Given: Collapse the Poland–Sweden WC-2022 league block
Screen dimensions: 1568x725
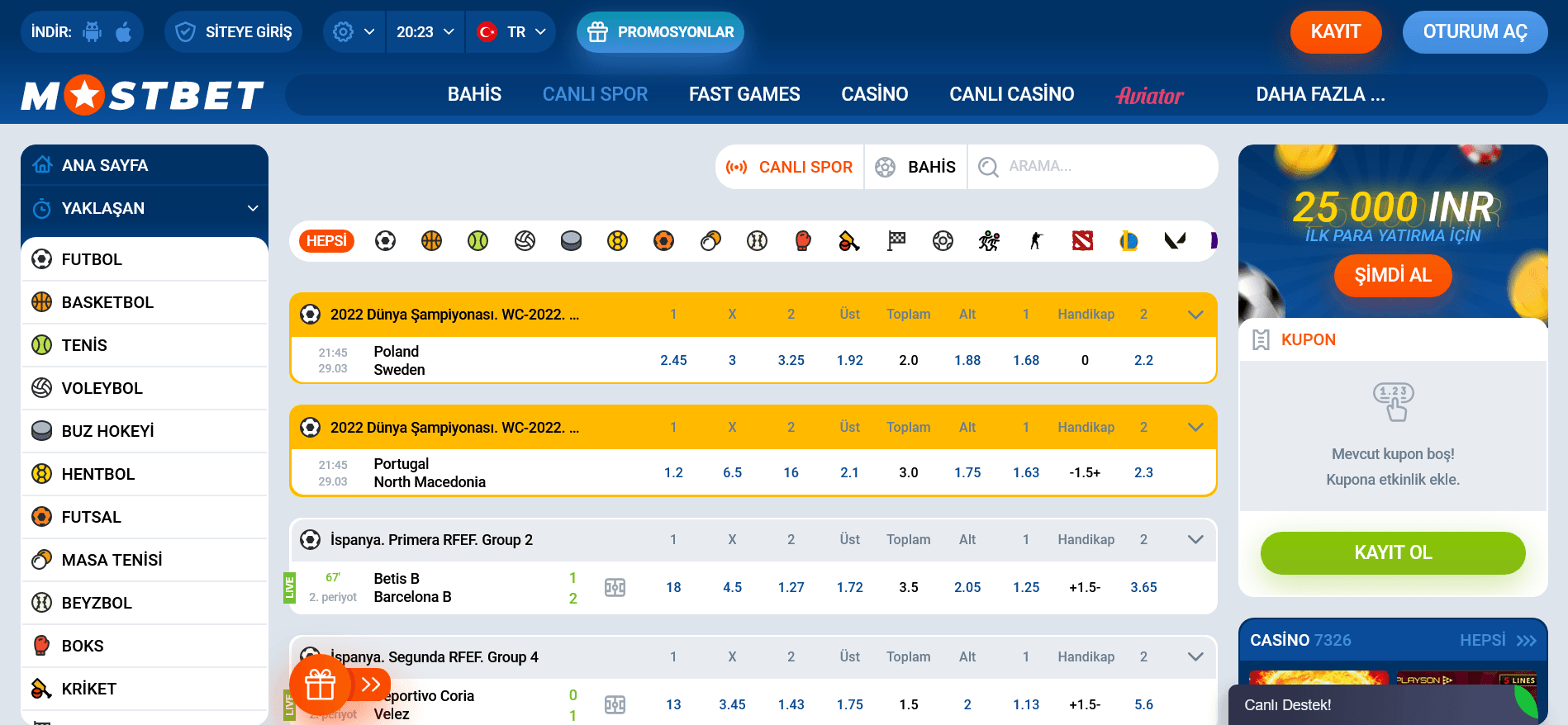Looking at the screenshot, I should pyautogui.click(x=1195, y=315).
